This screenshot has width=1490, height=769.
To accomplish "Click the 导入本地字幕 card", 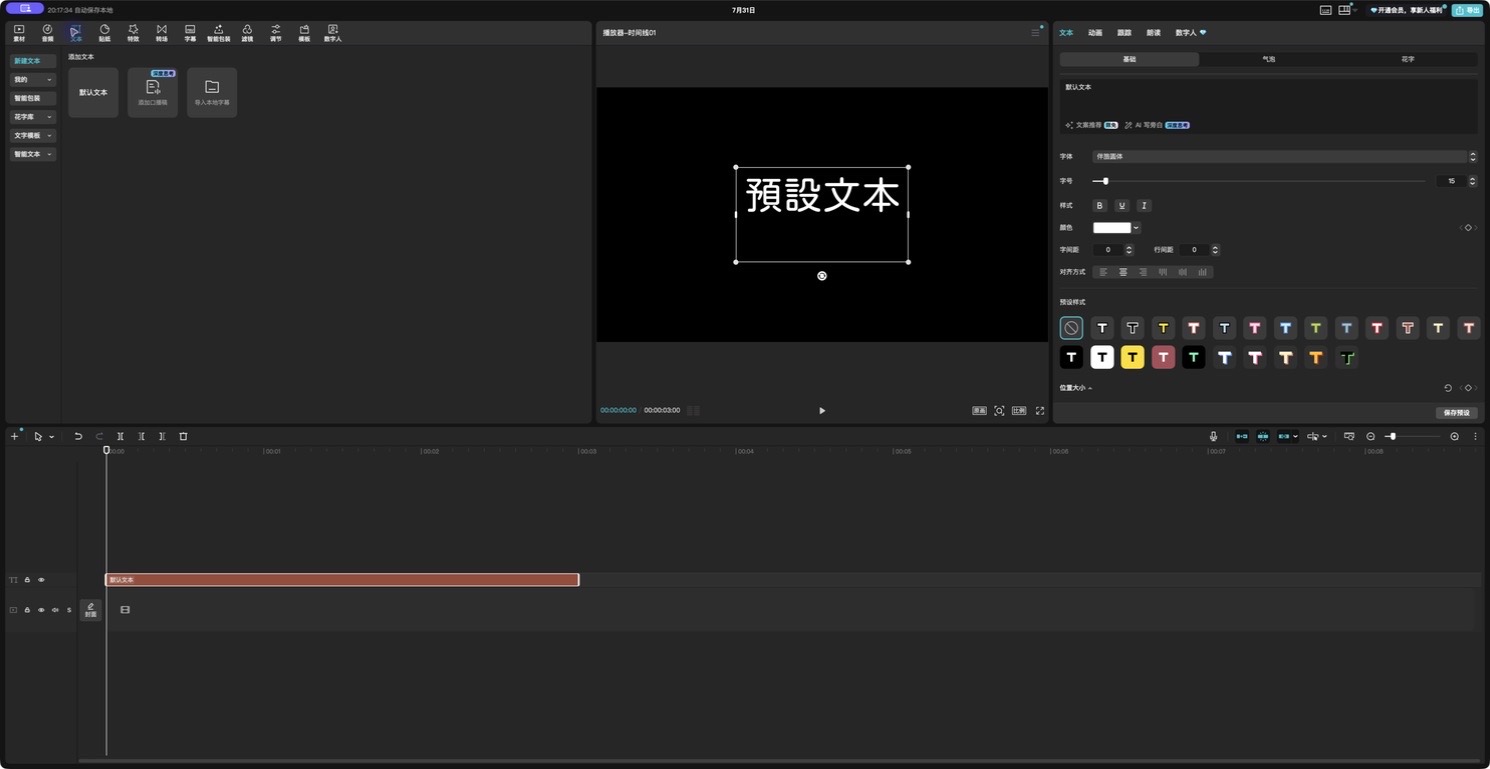I will click(212, 92).
